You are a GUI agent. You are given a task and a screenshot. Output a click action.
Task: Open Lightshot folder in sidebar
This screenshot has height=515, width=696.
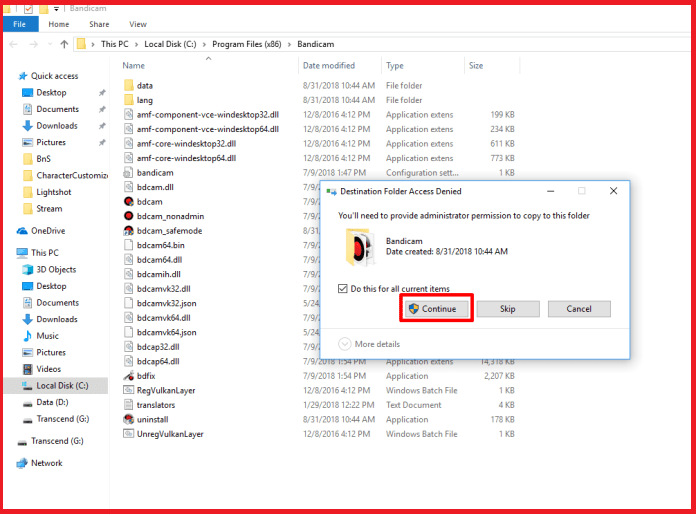click(x=54, y=192)
